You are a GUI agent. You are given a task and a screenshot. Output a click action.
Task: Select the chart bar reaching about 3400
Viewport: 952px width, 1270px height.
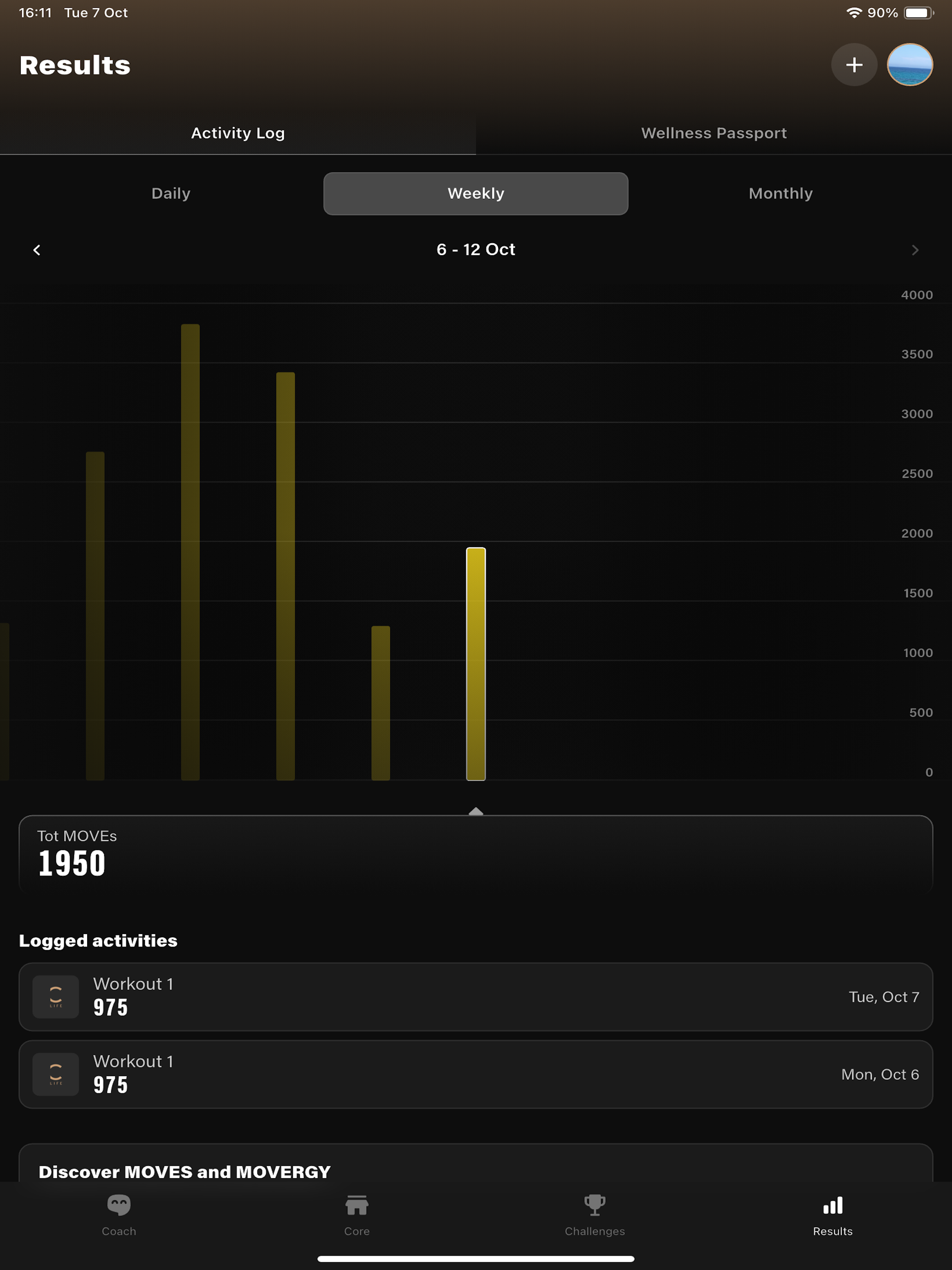[286, 576]
